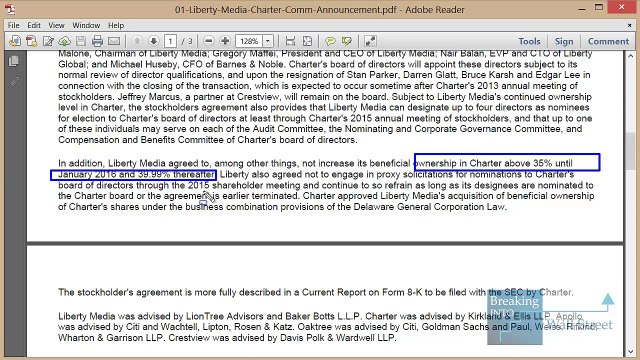Show Attachments paperclip panel in sidebar
This screenshot has width=640, height=360.
(x=13, y=82)
